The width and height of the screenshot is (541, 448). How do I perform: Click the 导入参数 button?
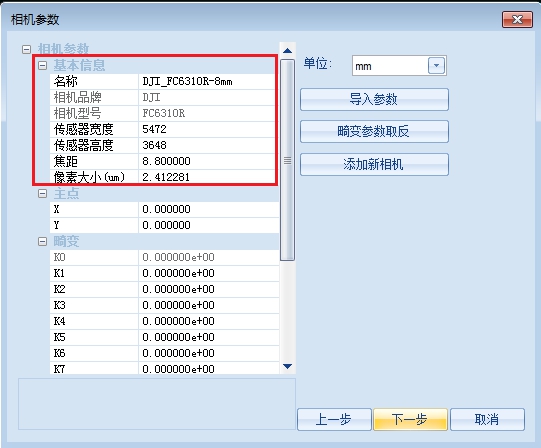[374, 99]
